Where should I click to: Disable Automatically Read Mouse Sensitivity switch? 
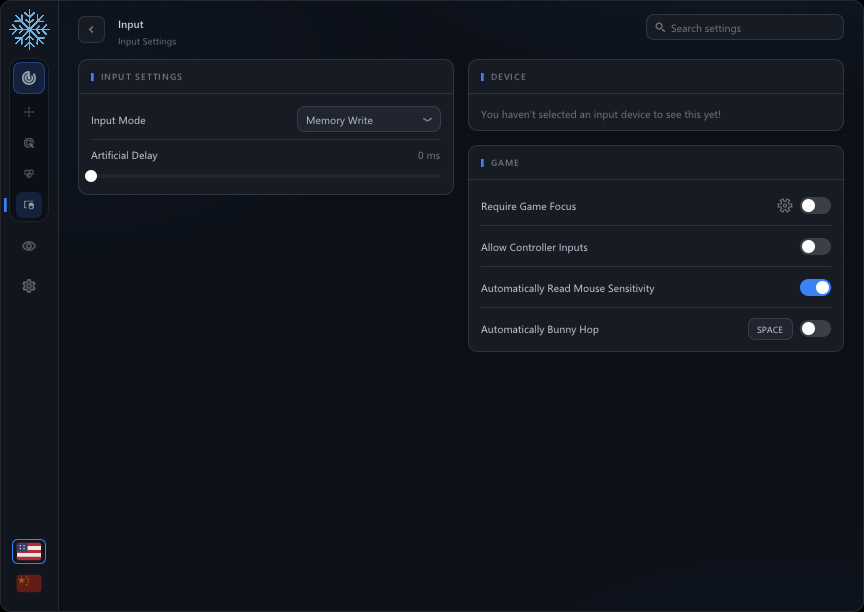(x=815, y=288)
